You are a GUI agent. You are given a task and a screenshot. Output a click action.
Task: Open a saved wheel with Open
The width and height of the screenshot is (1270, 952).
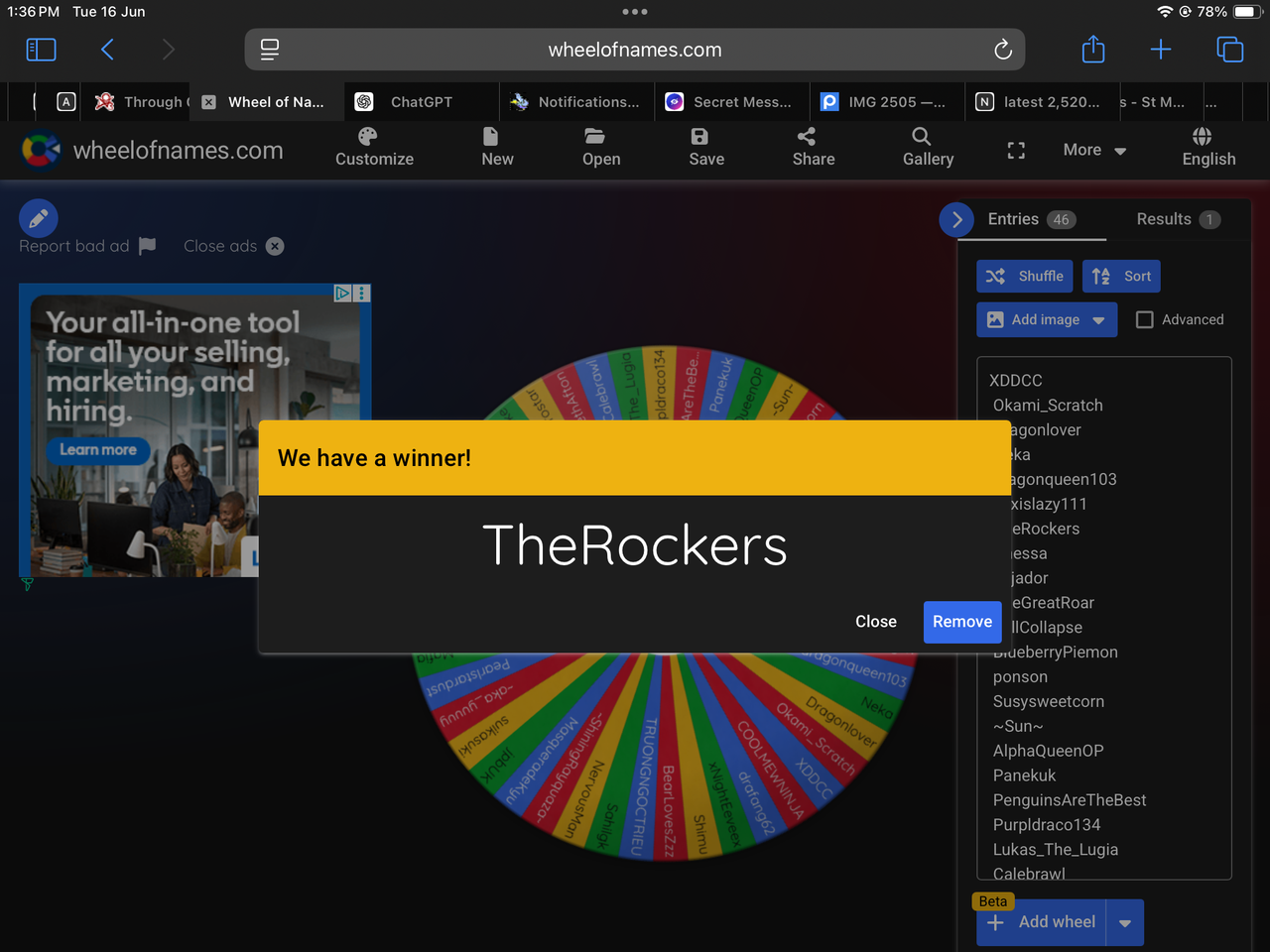[x=601, y=147]
